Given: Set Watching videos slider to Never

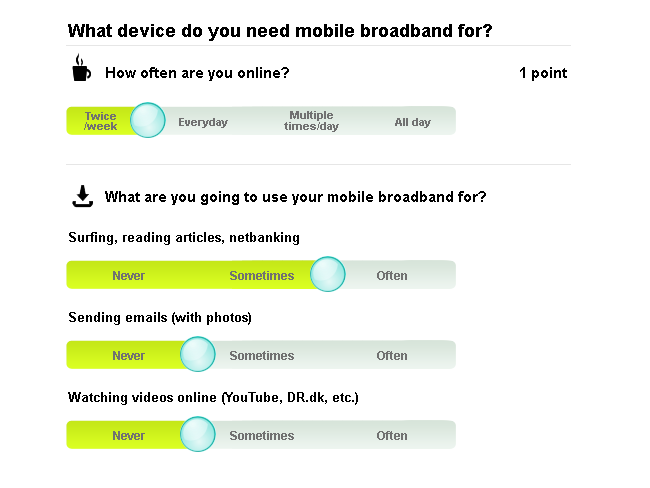Looking at the screenshot, I should 128,435.
